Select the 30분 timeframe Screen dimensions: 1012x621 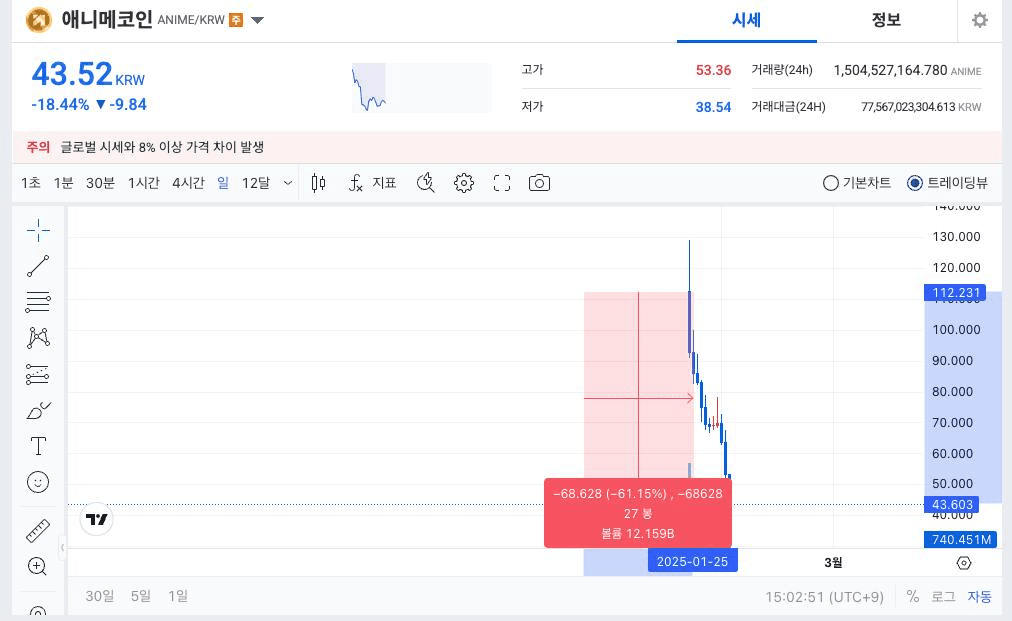pyautogui.click(x=100, y=183)
